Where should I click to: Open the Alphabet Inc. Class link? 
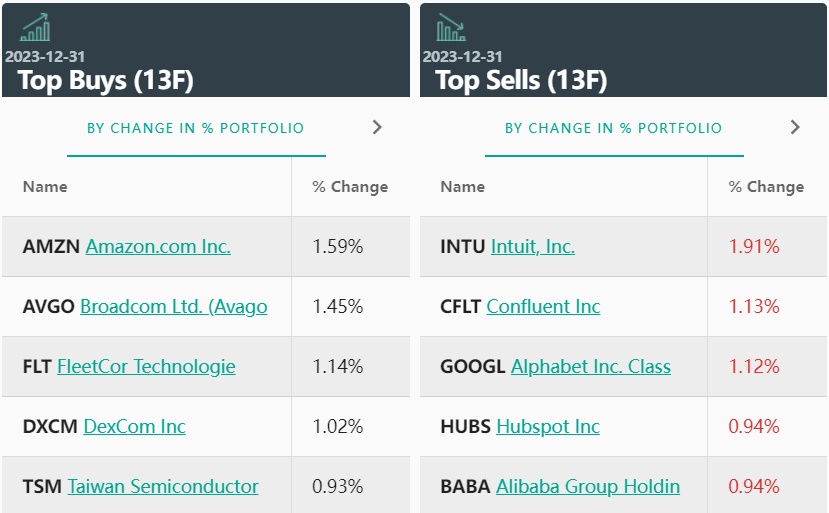pos(591,366)
